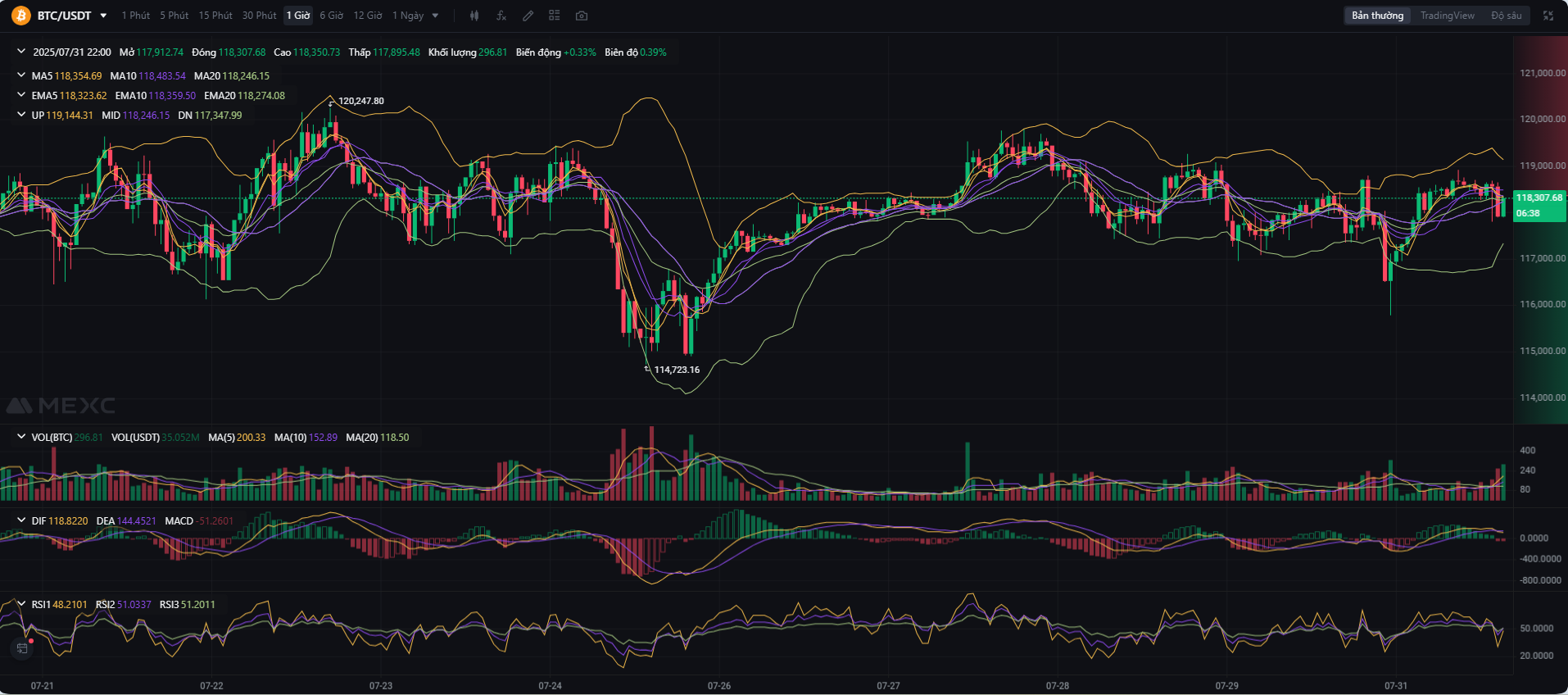Take a chart snapshot with camera icon

click(x=582, y=16)
